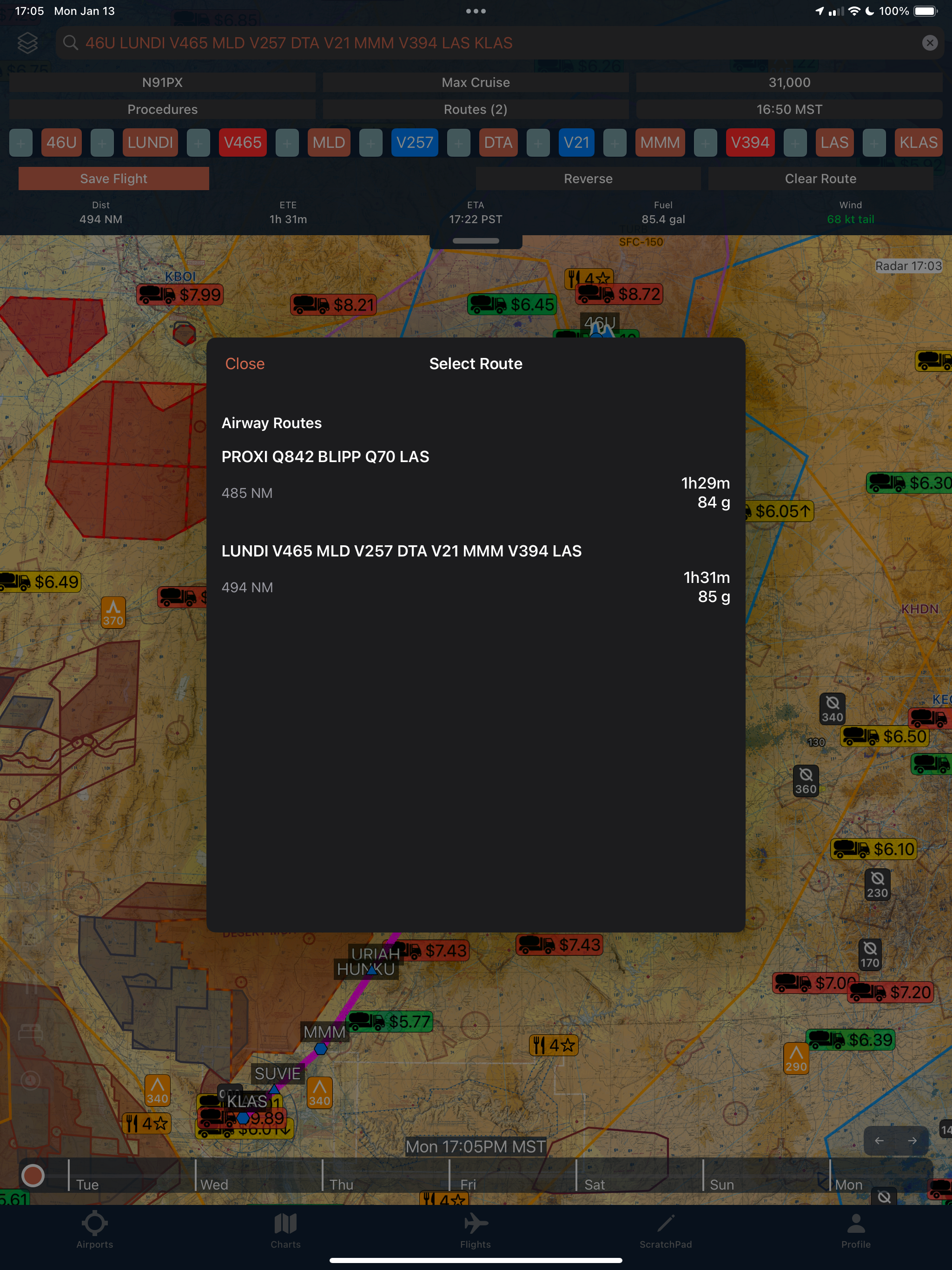
Task: Open Routes (2) list
Action: 476,110
